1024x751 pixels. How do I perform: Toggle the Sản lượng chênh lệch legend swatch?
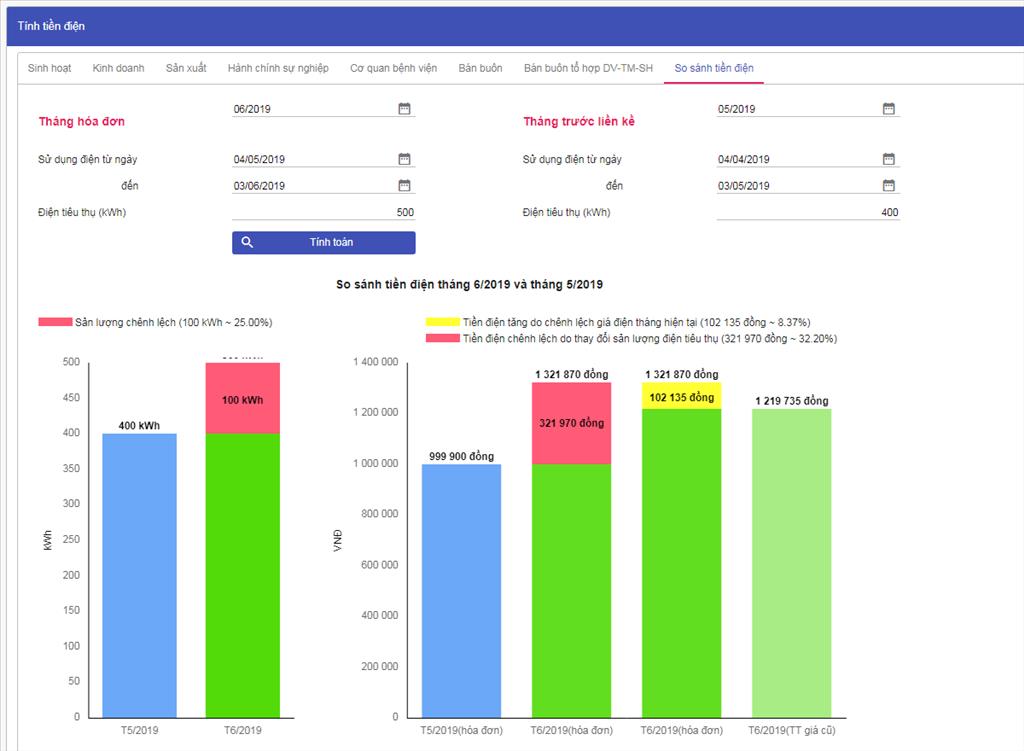click(x=55, y=322)
